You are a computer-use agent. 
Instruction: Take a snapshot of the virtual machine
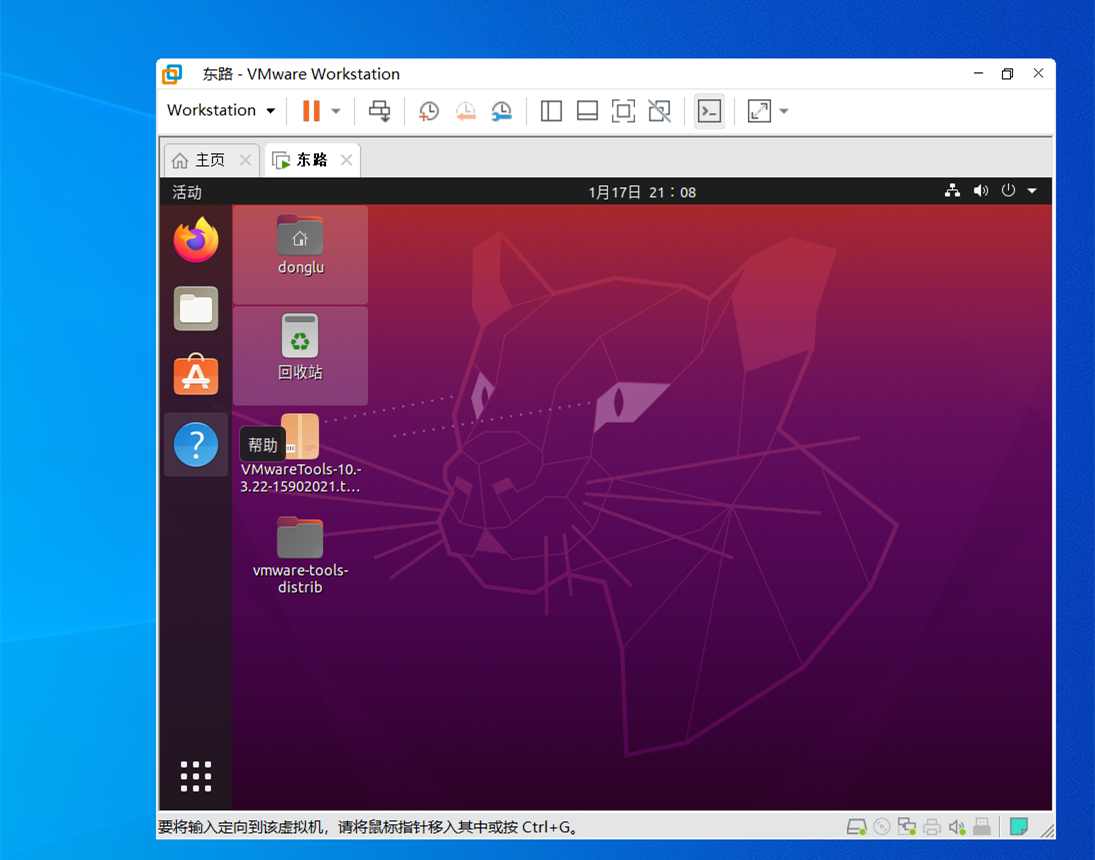point(429,110)
